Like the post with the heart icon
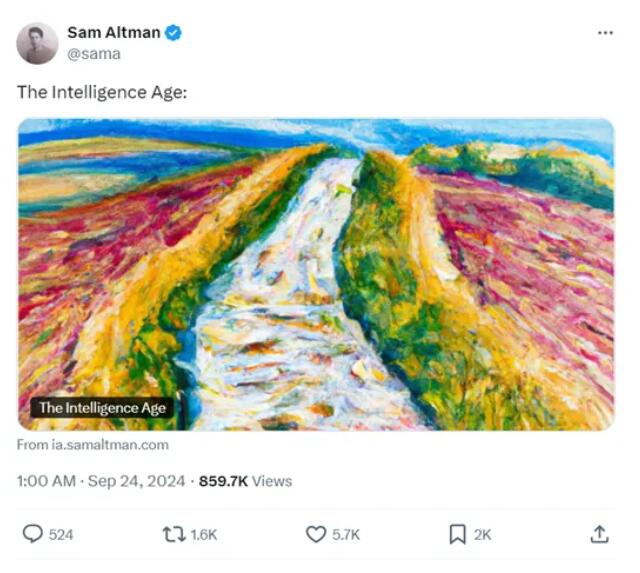 (316, 534)
